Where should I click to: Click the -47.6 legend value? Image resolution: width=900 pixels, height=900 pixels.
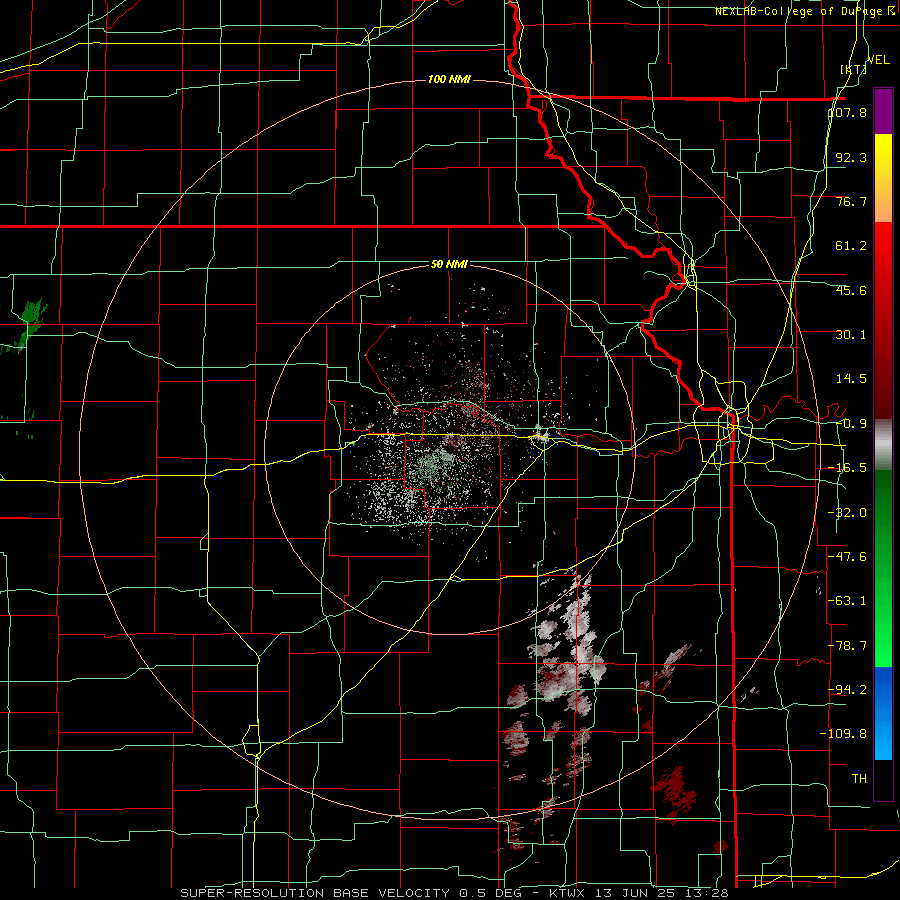[x=847, y=557]
